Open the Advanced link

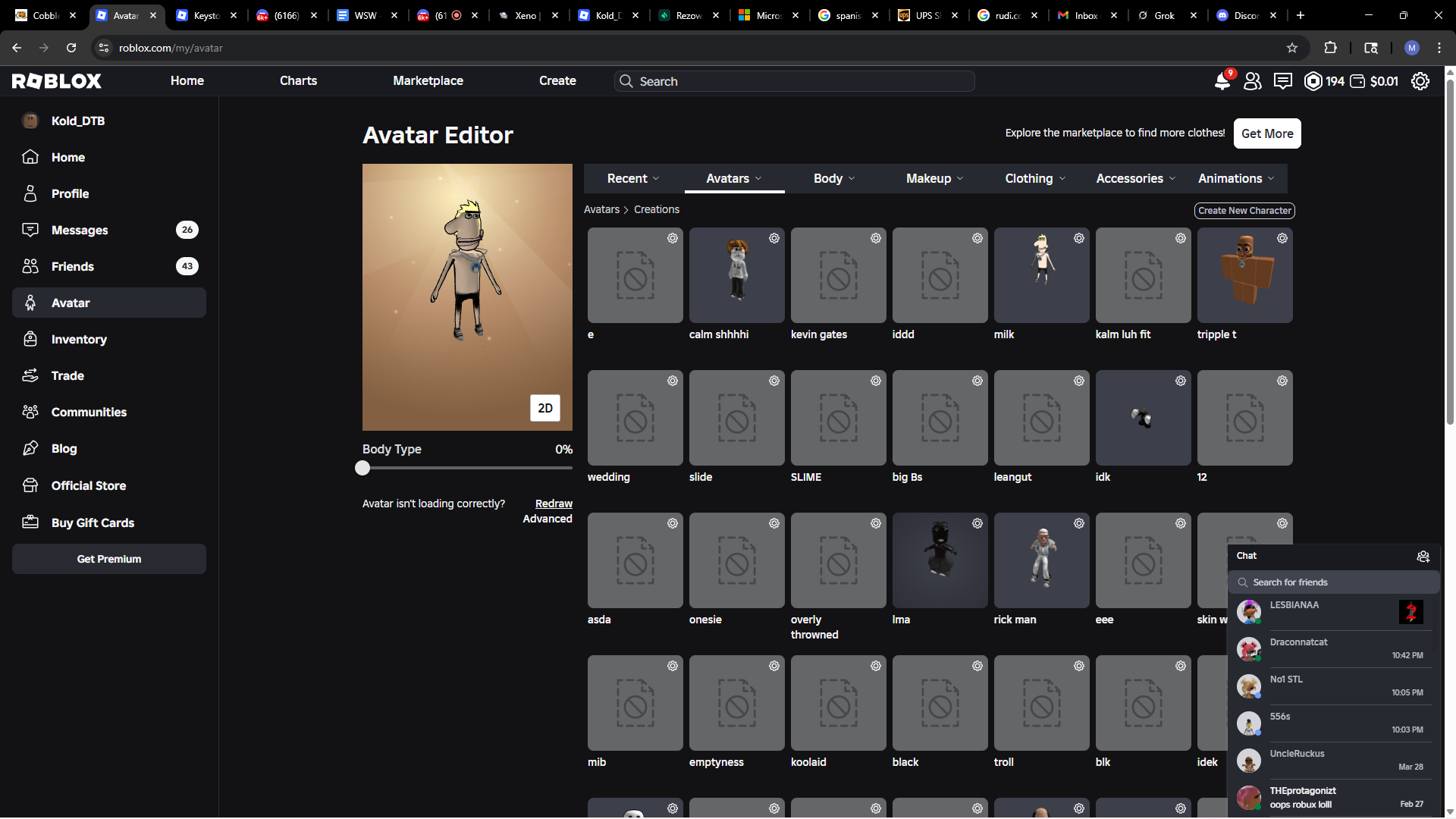pyautogui.click(x=548, y=519)
